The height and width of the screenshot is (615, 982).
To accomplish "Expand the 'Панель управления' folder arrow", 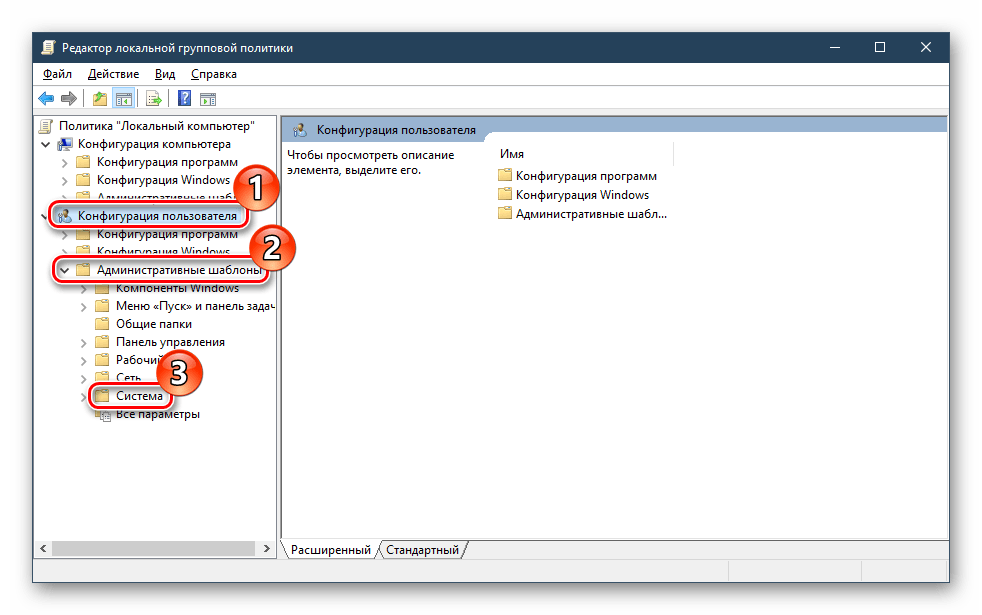I will pos(83,342).
